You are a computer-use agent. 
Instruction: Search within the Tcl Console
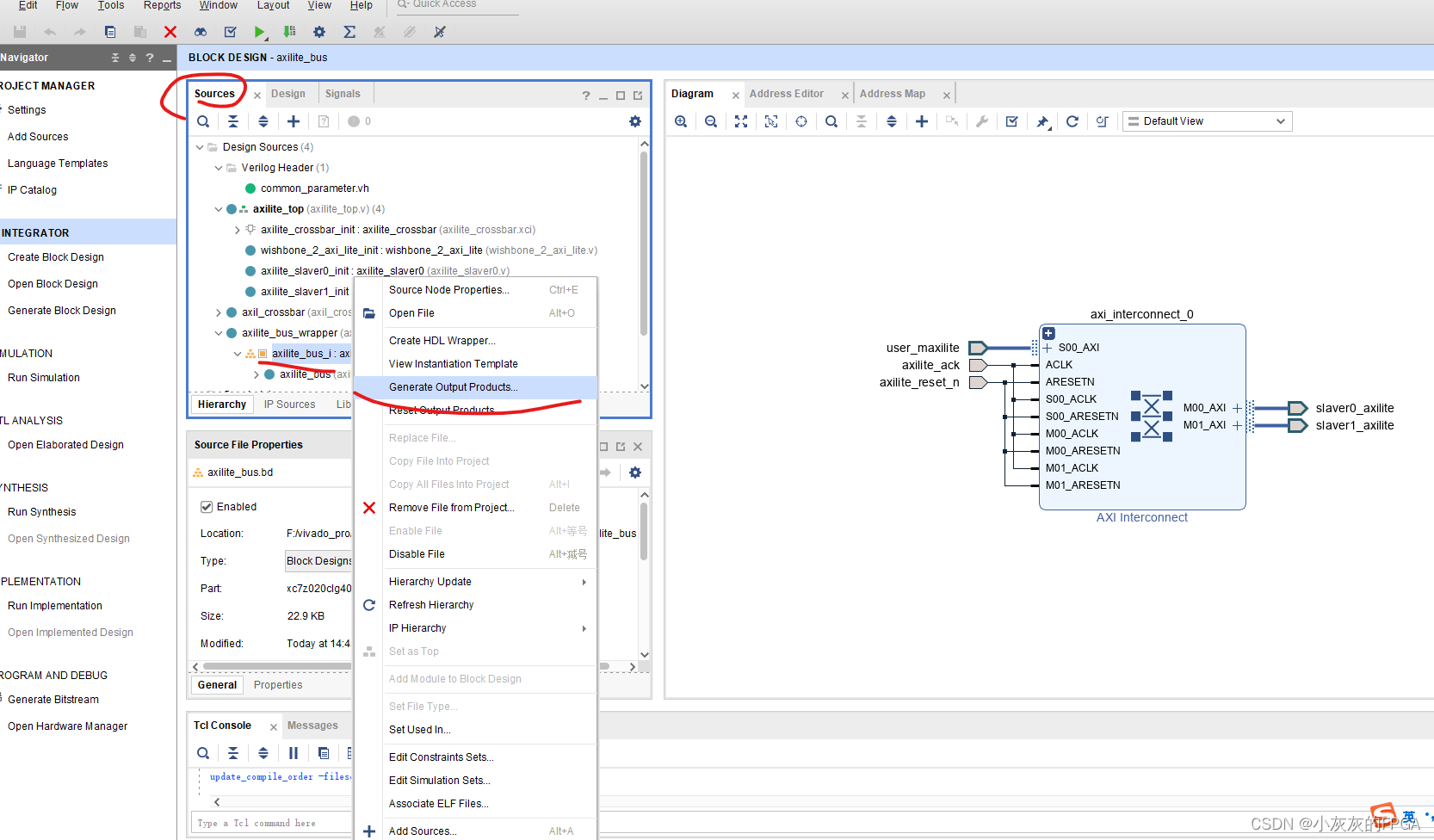pos(203,753)
